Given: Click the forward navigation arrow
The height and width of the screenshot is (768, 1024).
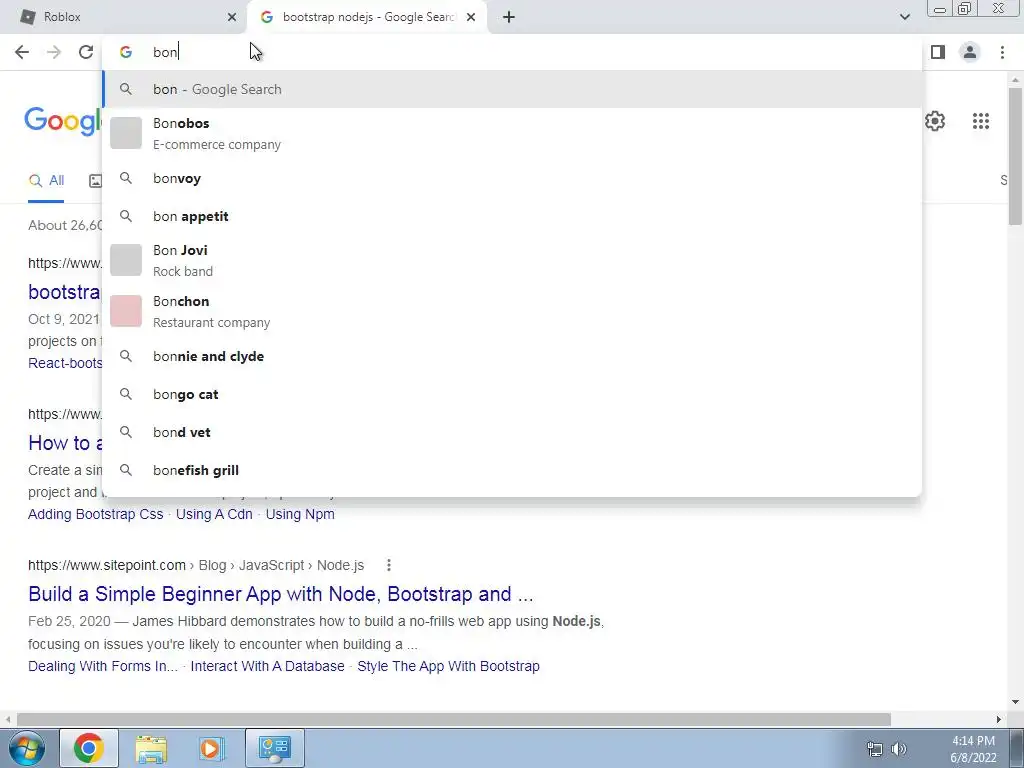Looking at the screenshot, I should coord(54,52).
